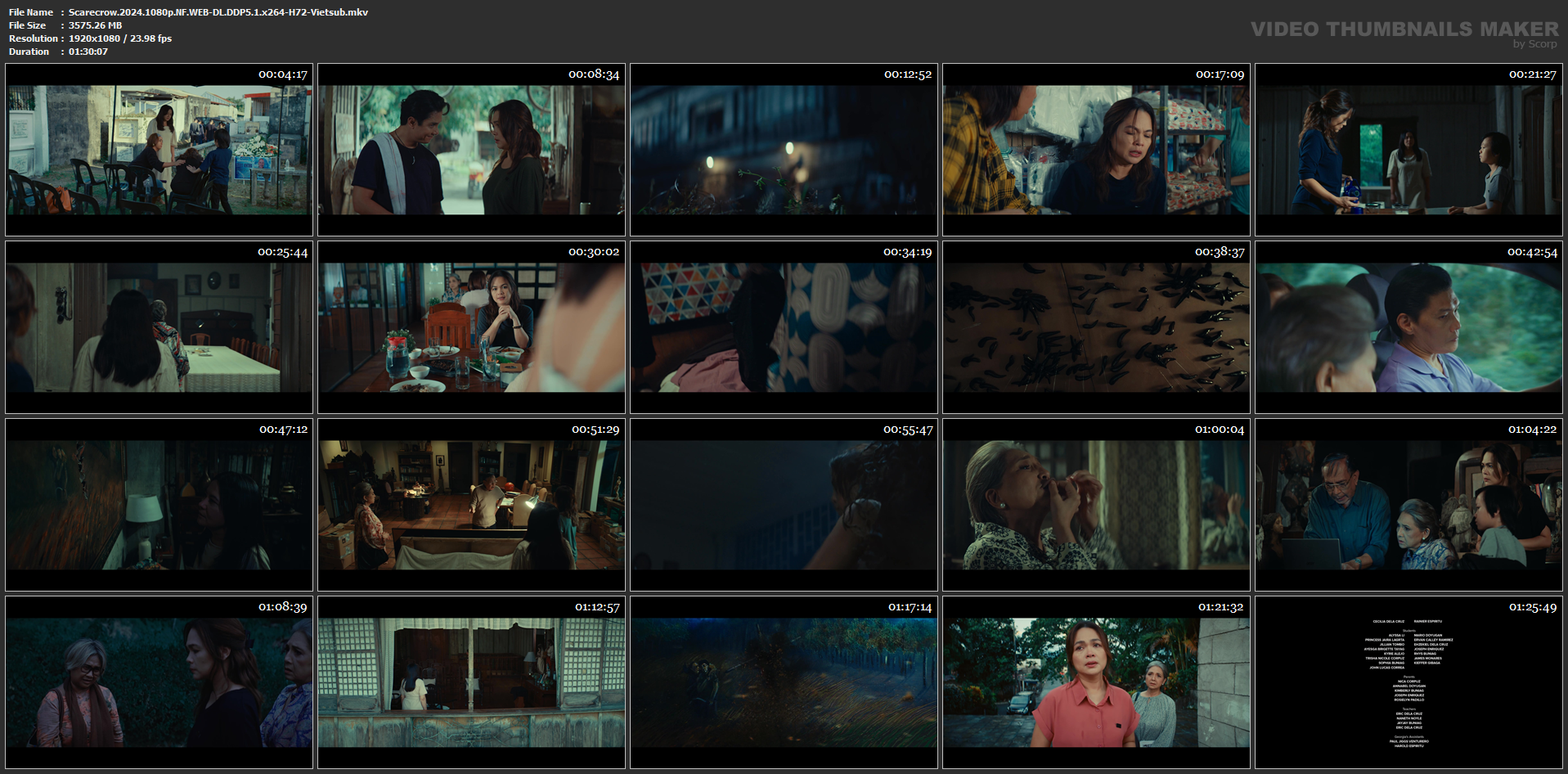Select the thumbnail at timestamp 01:00:04
This screenshot has width=1568, height=774.
(x=1096, y=505)
